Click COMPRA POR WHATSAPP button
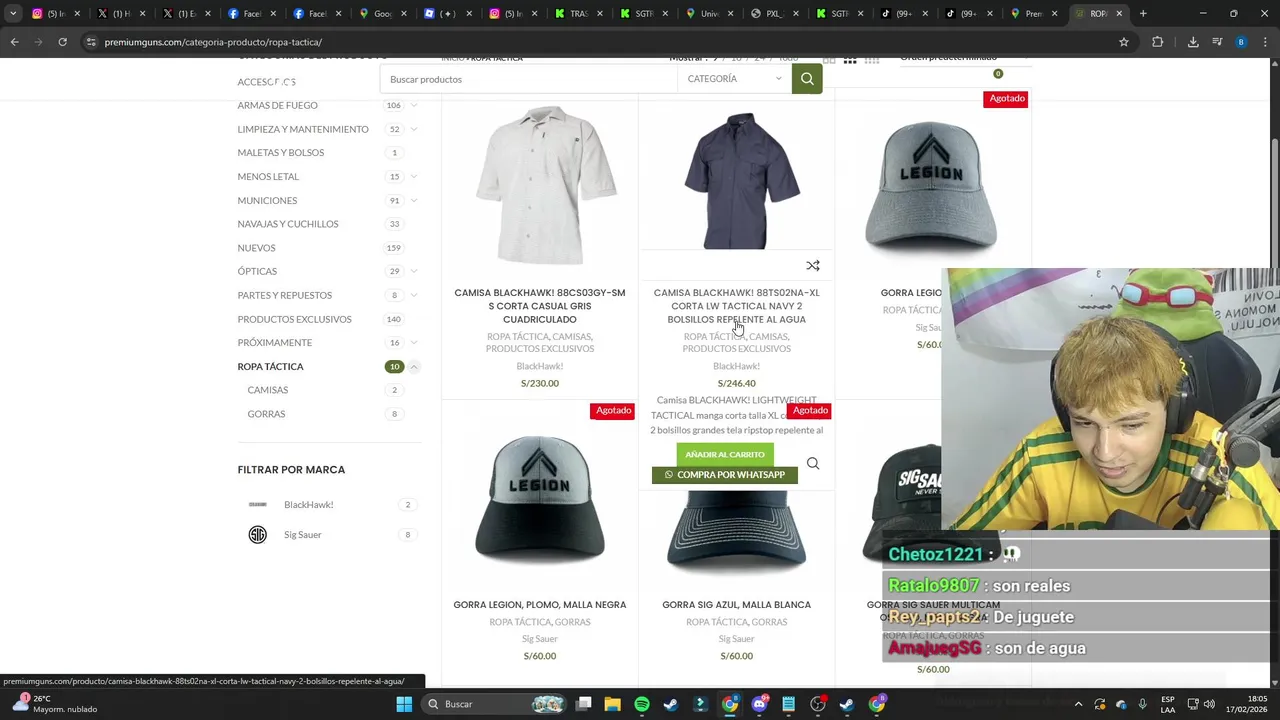Image resolution: width=1280 pixels, height=720 pixels. (725, 475)
